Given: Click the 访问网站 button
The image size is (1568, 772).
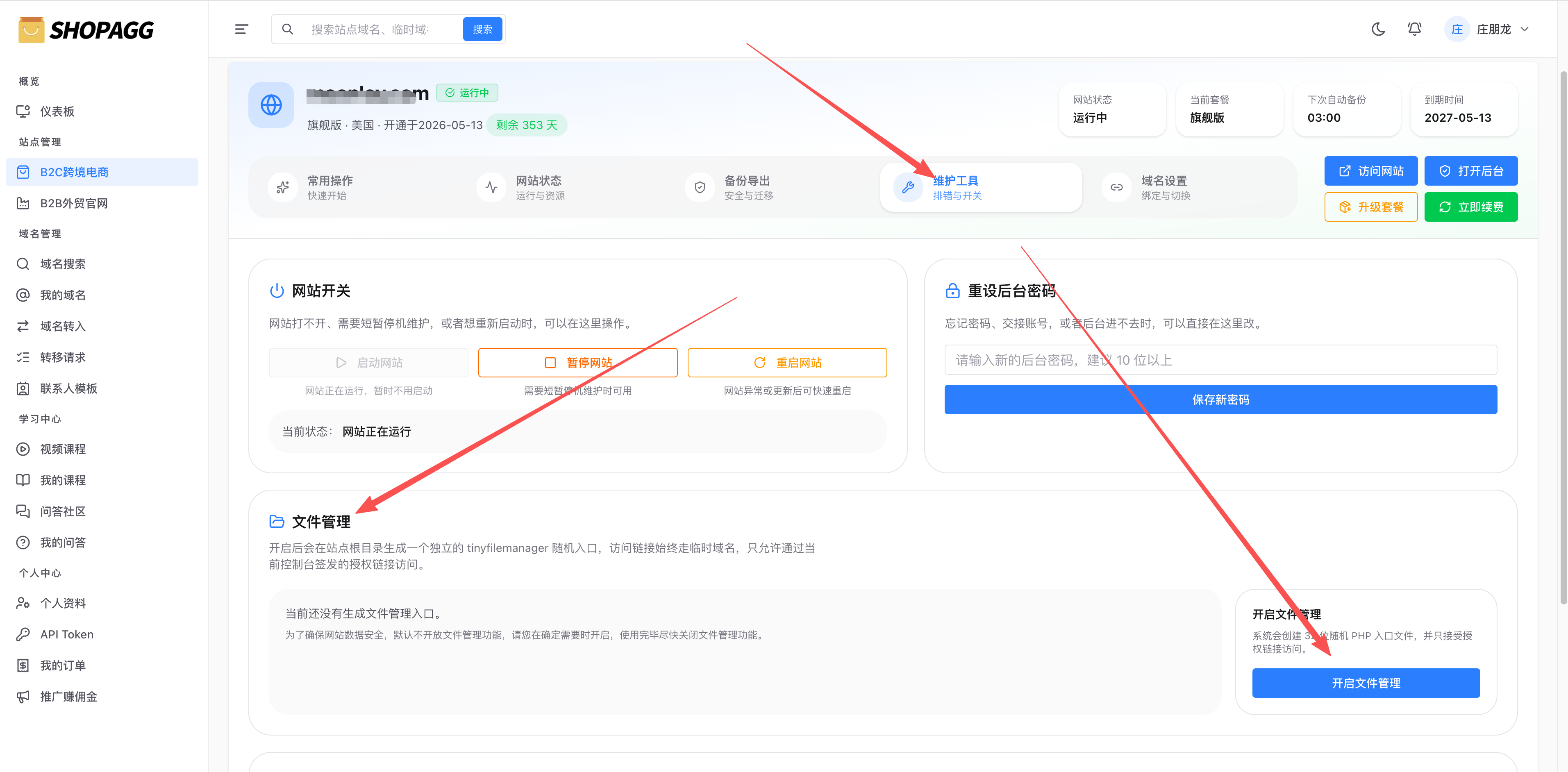Looking at the screenshot, I should 1371,171.
